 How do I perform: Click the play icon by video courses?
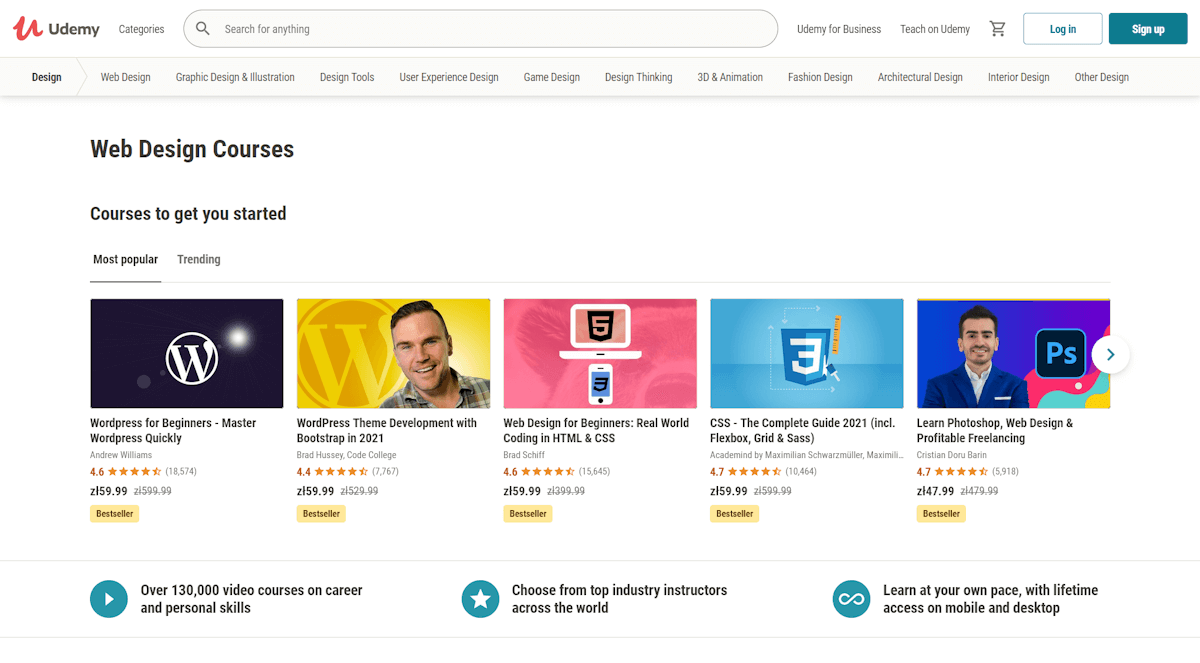coord(109,599)
